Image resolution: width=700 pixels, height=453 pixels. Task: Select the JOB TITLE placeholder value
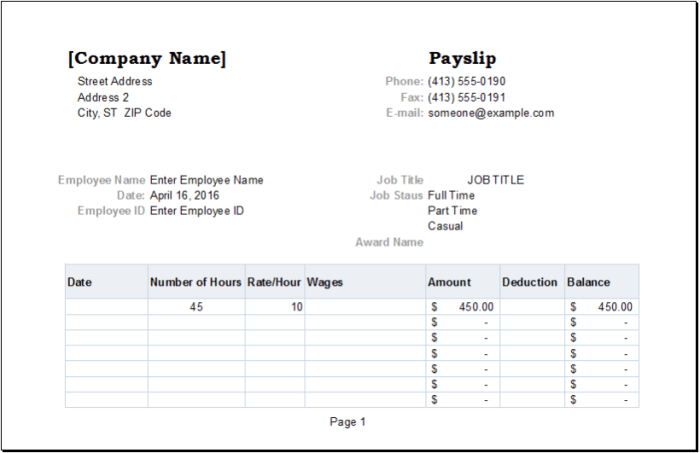pyautogui.click(x=495, y=180)
